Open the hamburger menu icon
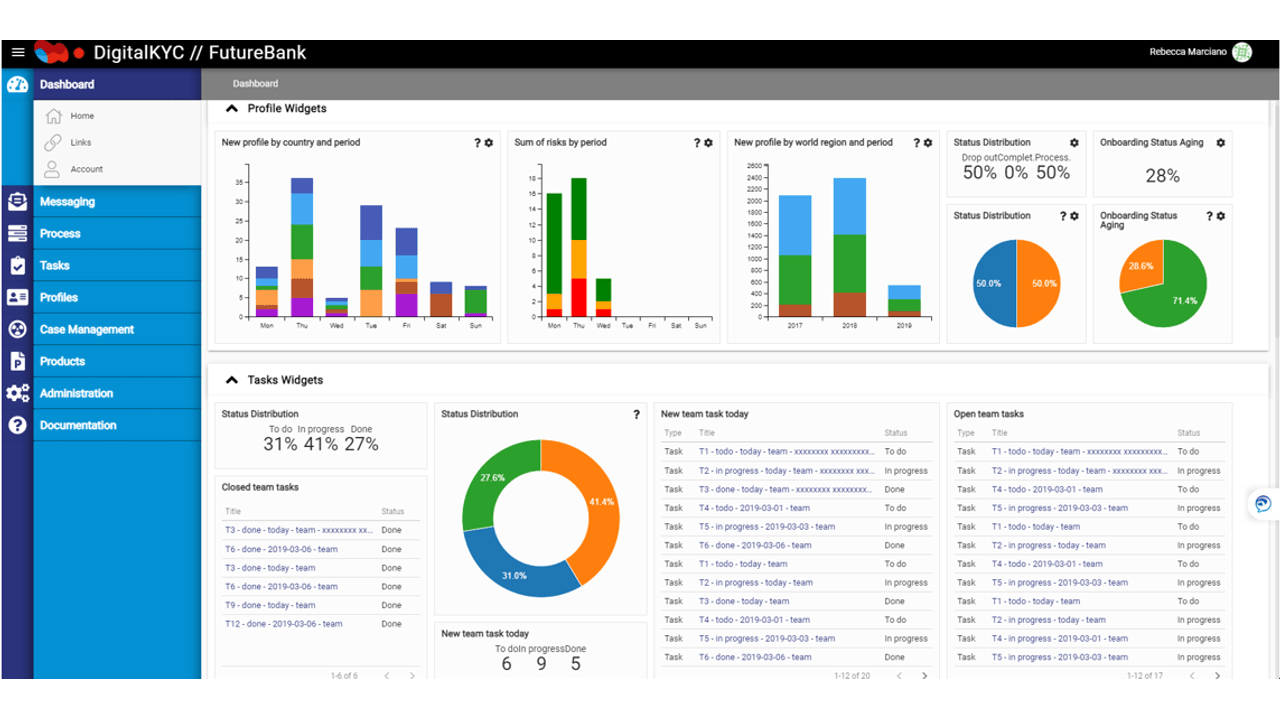 click(18, 53)
